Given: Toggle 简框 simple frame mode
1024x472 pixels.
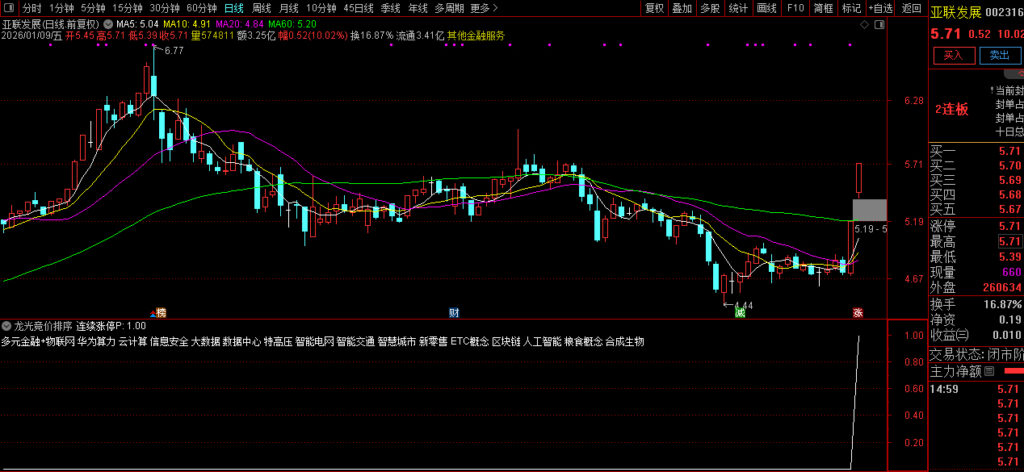Looking at the screenshot, I should (x=823, y=8).
